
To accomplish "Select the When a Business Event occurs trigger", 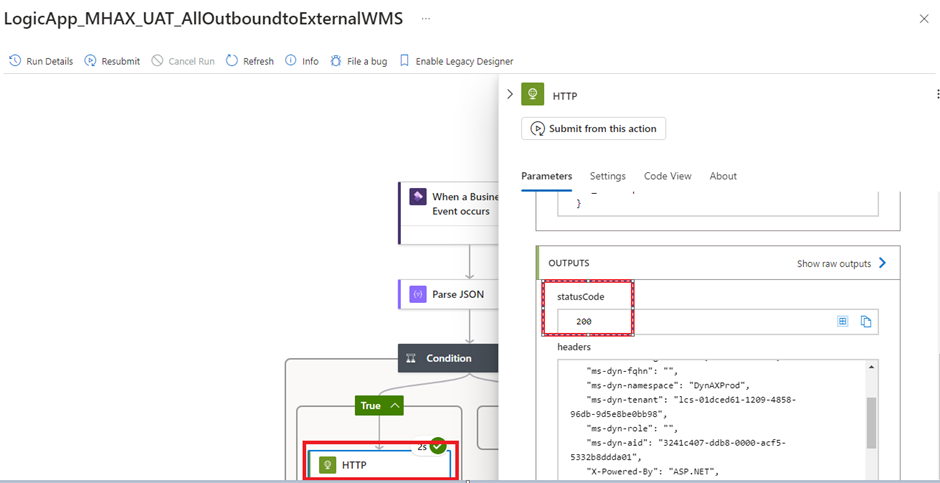I will (448, 213).
